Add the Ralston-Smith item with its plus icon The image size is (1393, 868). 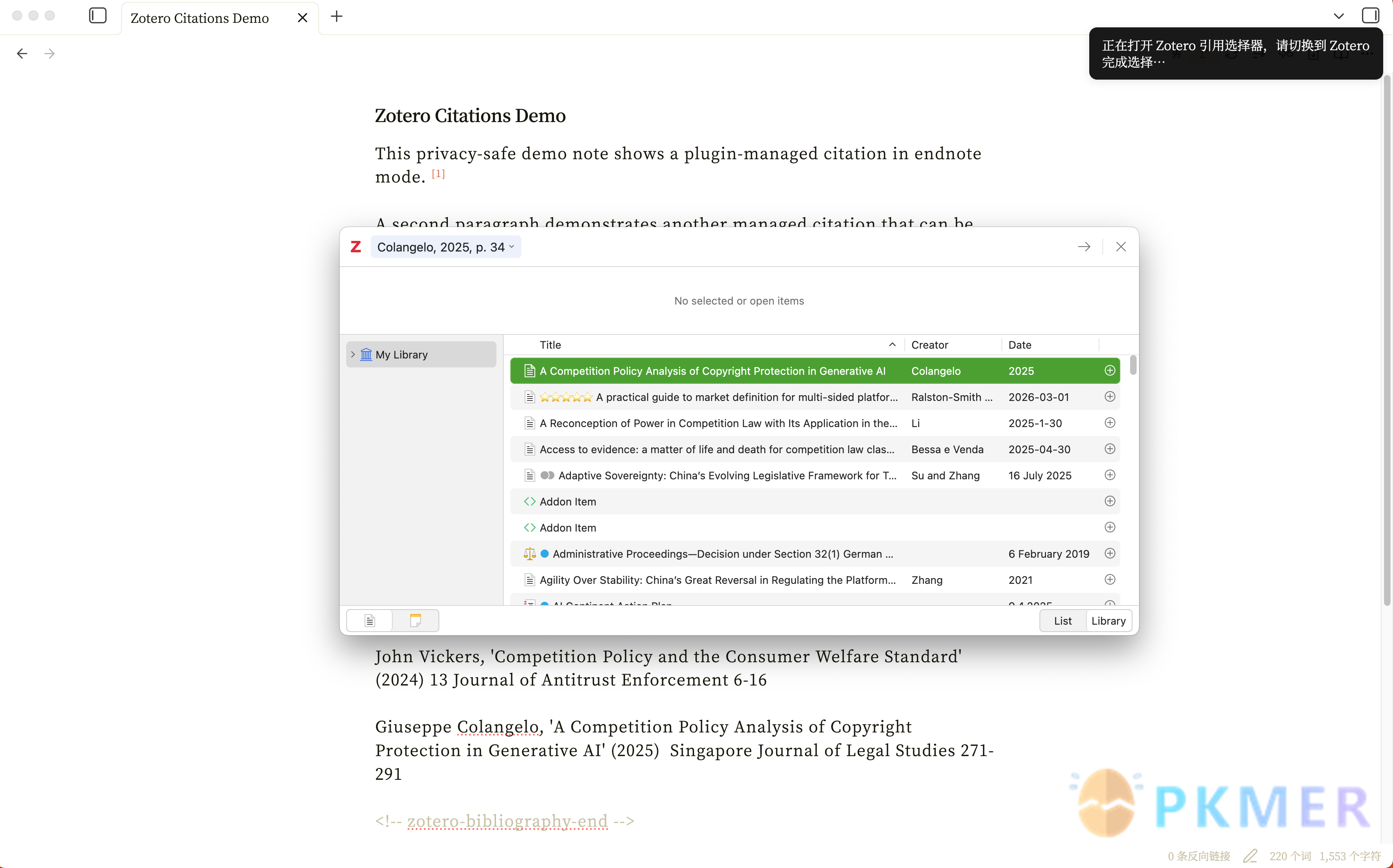(1110, 397)
